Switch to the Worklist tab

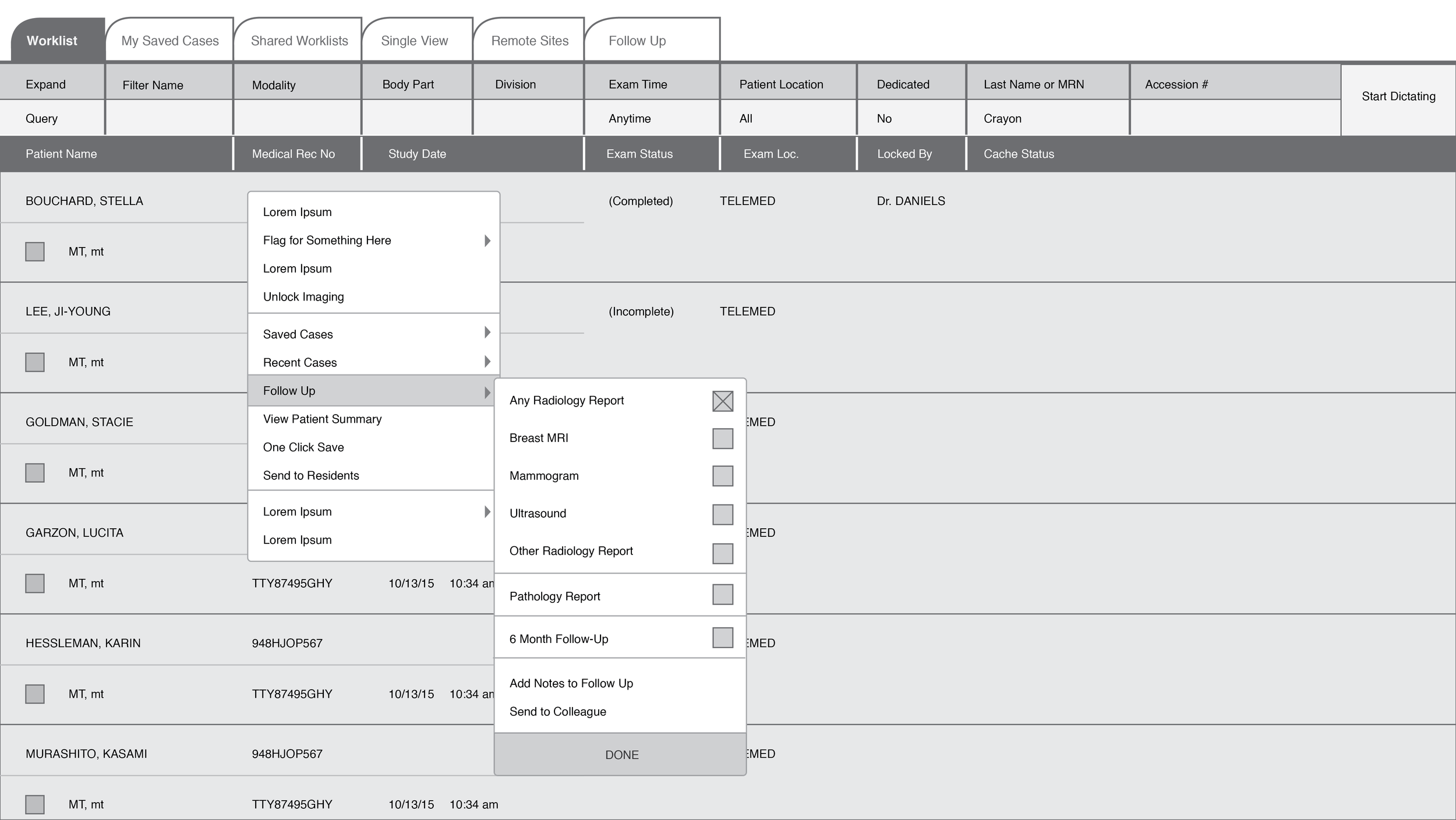click(57, 40)
